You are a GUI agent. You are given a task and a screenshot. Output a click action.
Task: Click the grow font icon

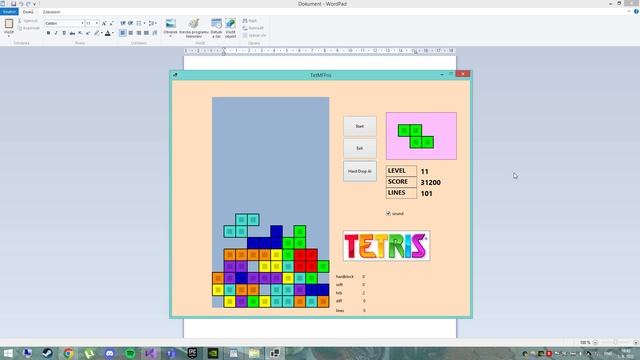[x=104, y=23]
